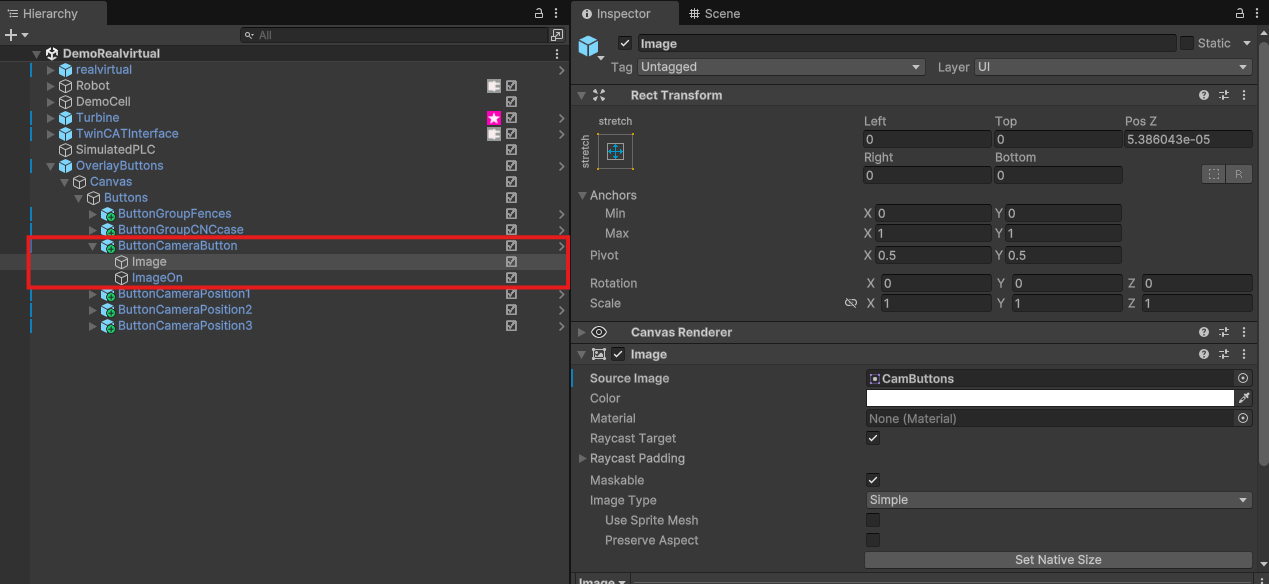Click the pink star icon on the Turbine row
Image resolution: width=1269 pixels, height=584 pixels.
494,118
